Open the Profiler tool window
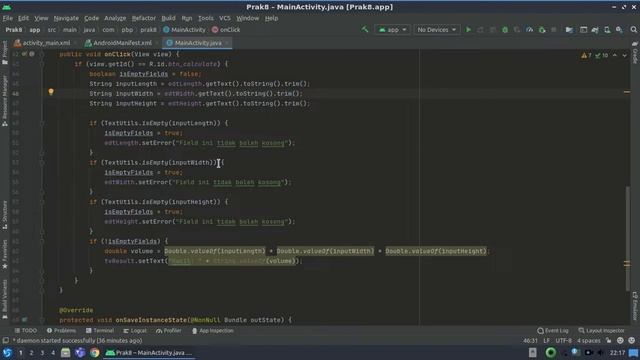Viewport: 640px width, 360px height. pos(169,331)
